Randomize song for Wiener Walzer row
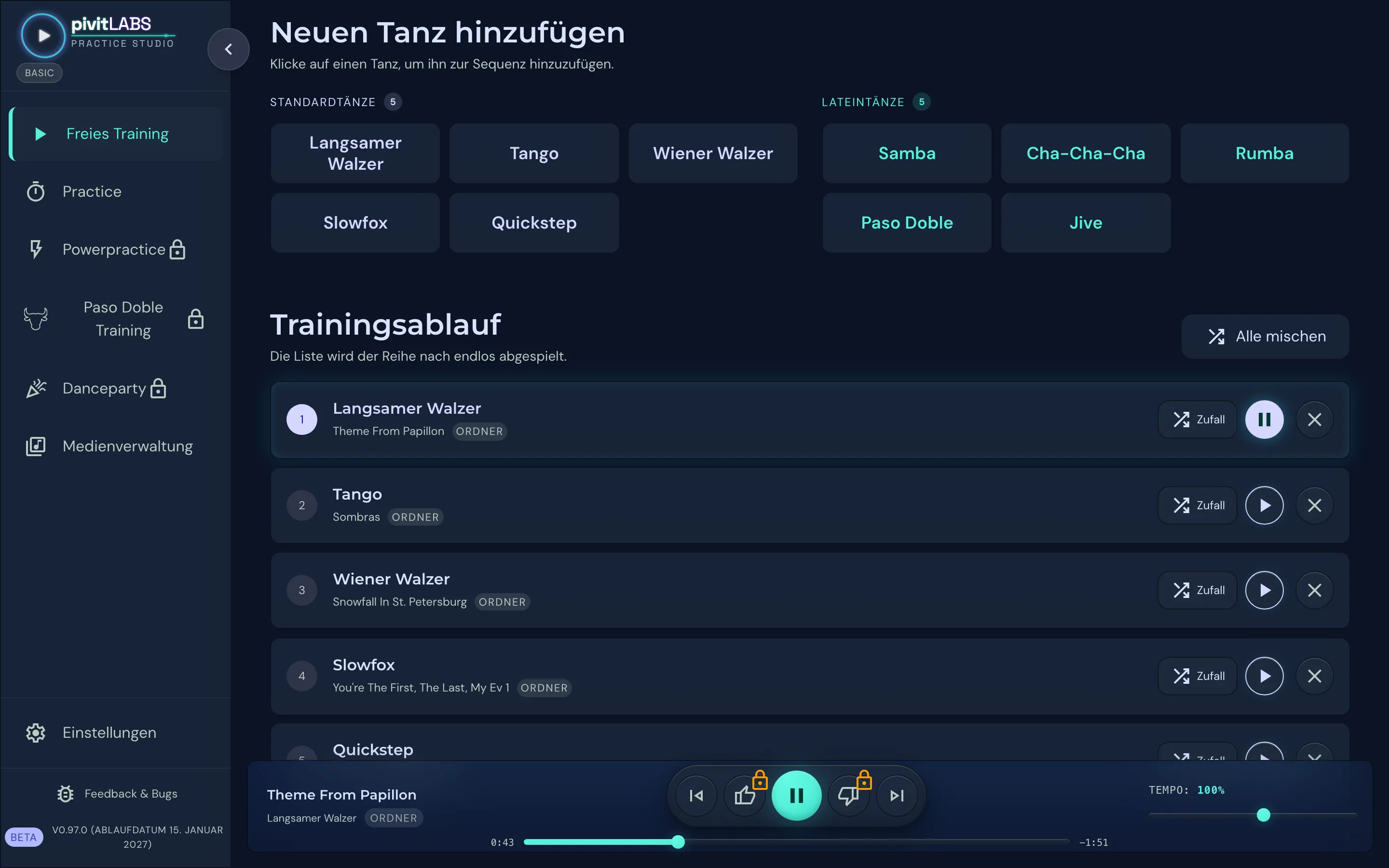This screenshot has height=868, width=1389. (x=1198, y=590)
